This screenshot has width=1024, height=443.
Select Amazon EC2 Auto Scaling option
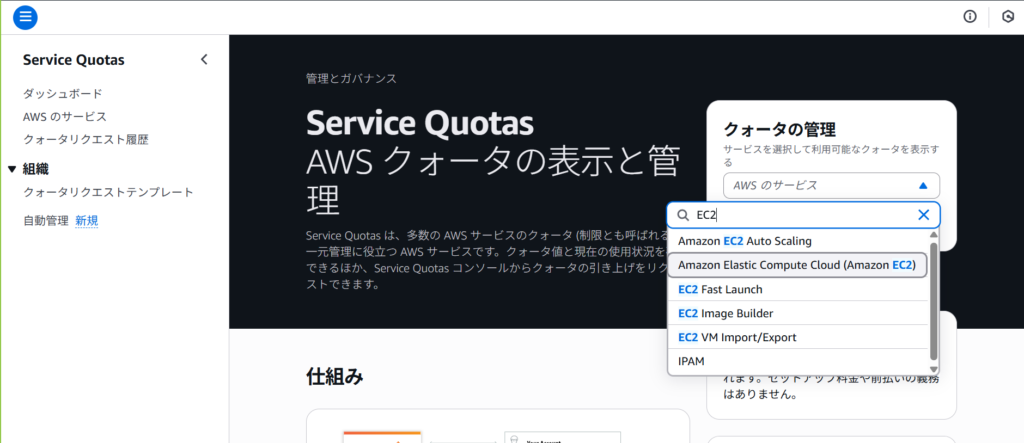tap(744, 241)
